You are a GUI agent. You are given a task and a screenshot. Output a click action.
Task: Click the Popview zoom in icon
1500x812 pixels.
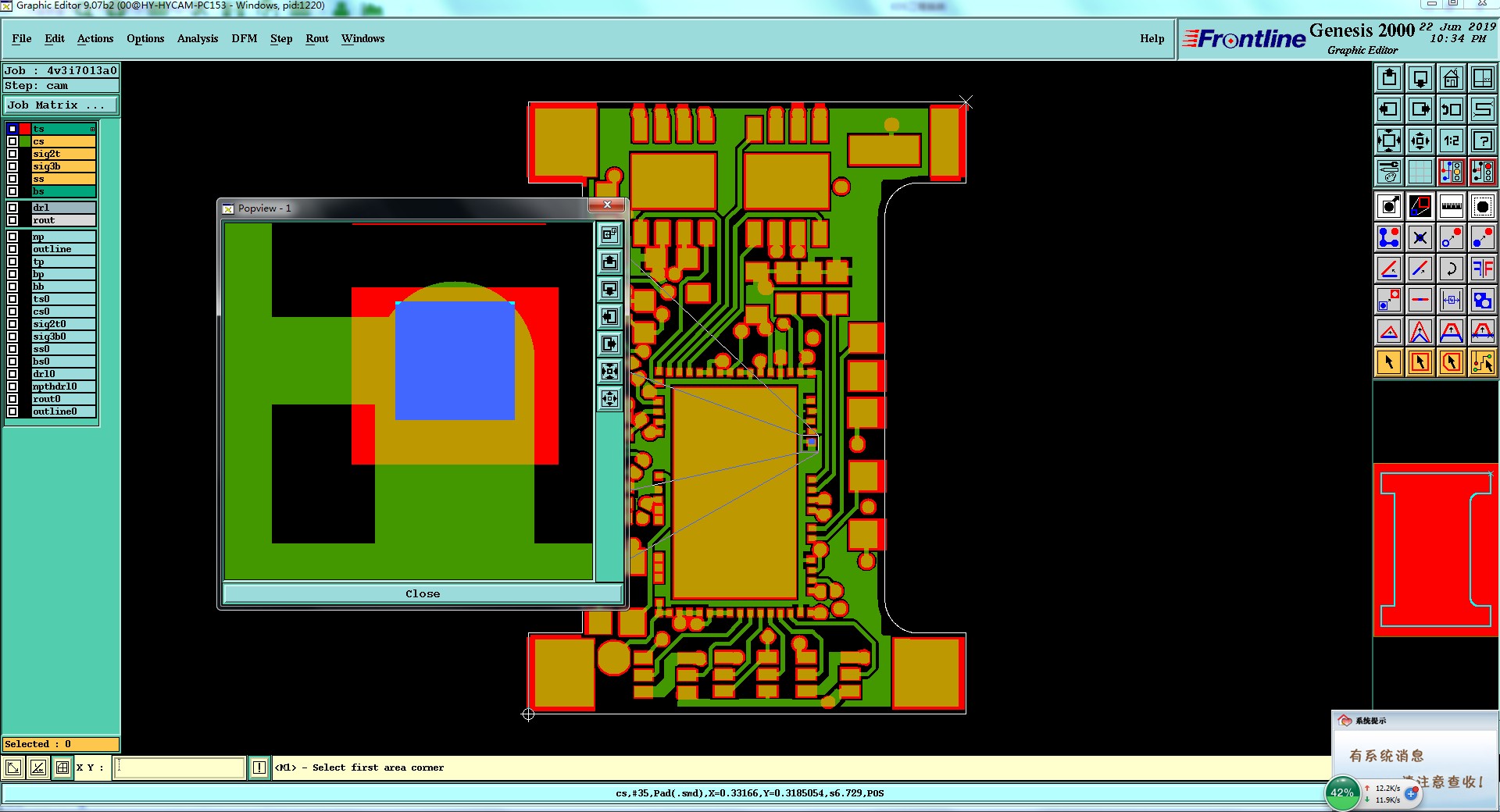click(x=610, y=371)
